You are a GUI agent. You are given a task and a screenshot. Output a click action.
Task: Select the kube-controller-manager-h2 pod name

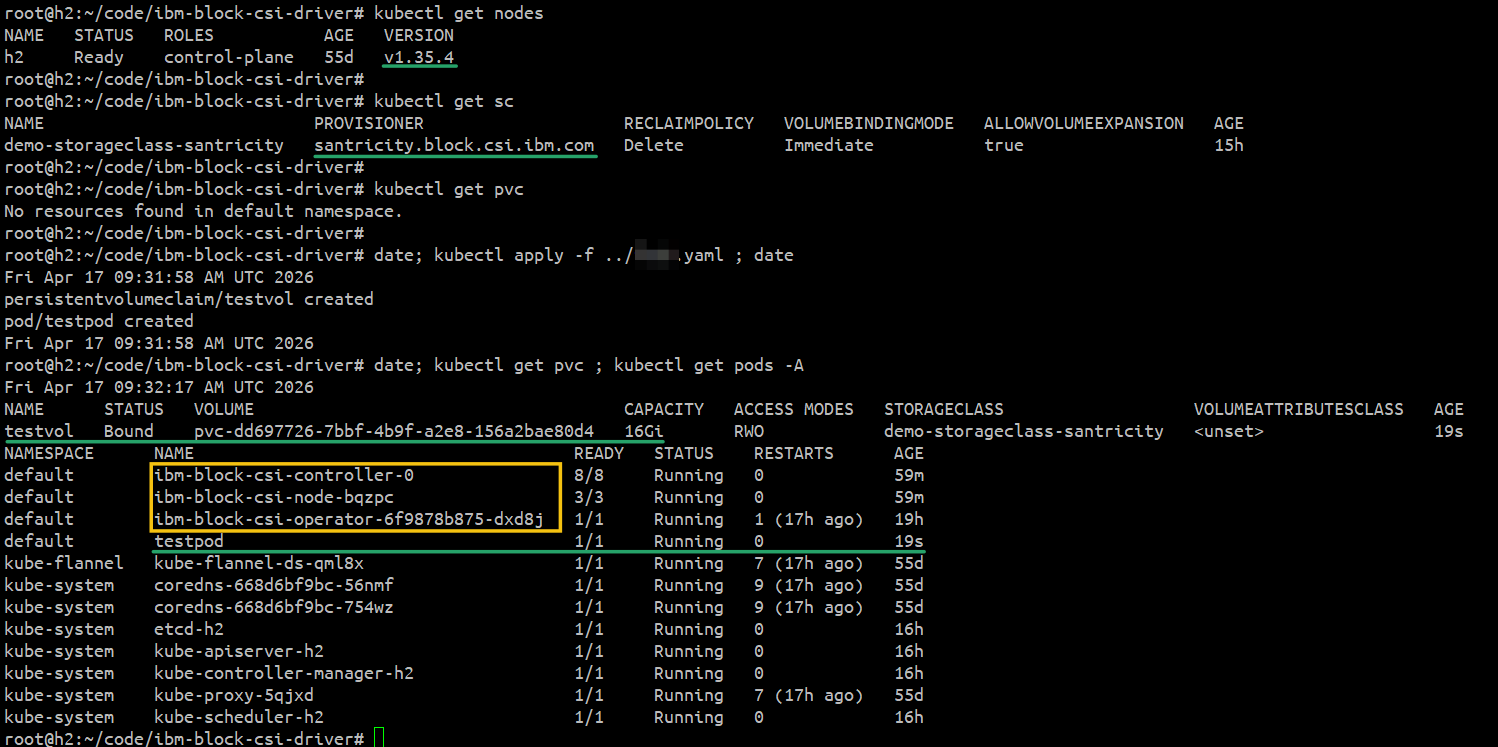(x=284, y=673)
